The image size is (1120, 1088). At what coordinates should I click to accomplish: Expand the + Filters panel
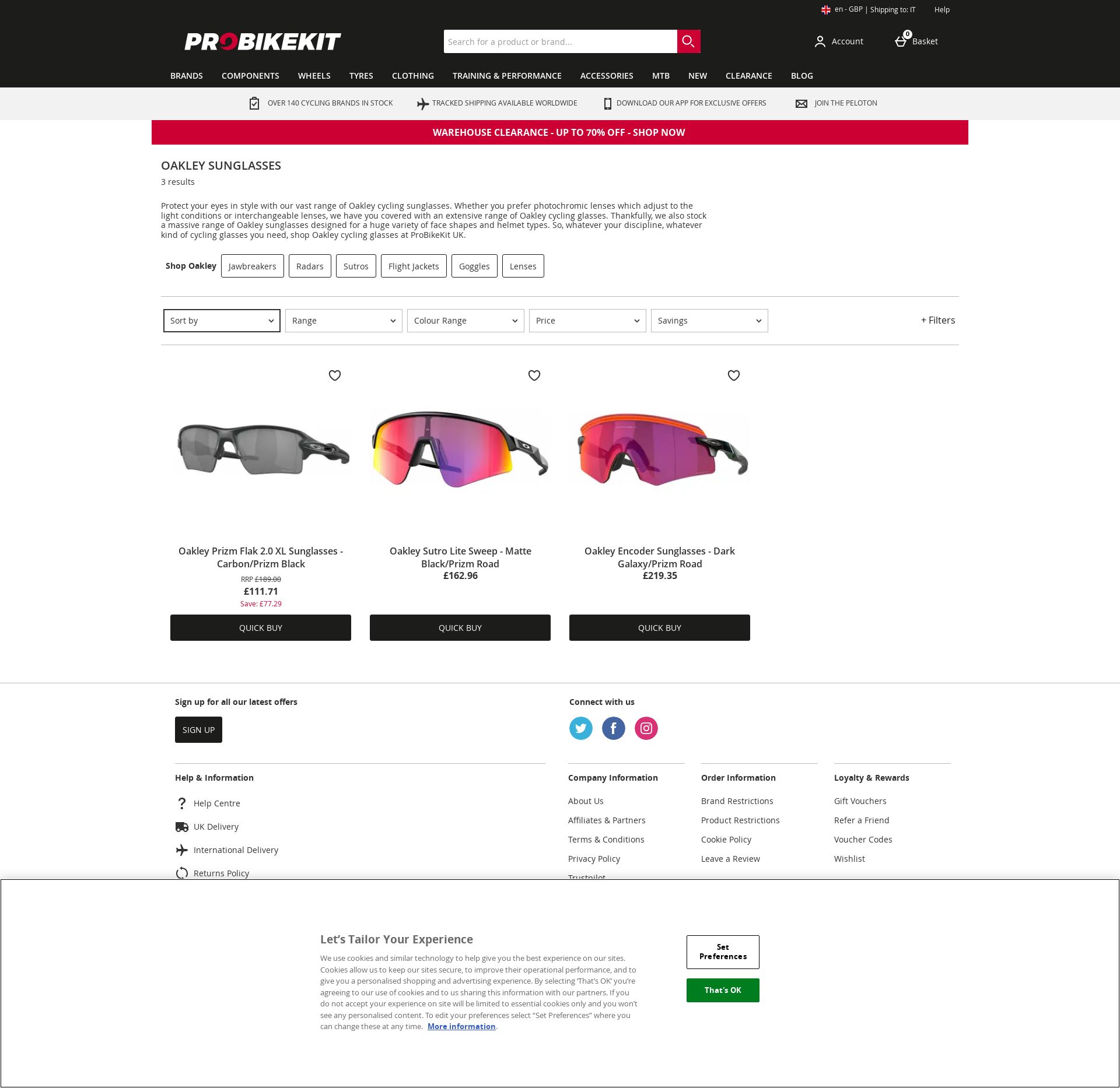coord(938,321)
